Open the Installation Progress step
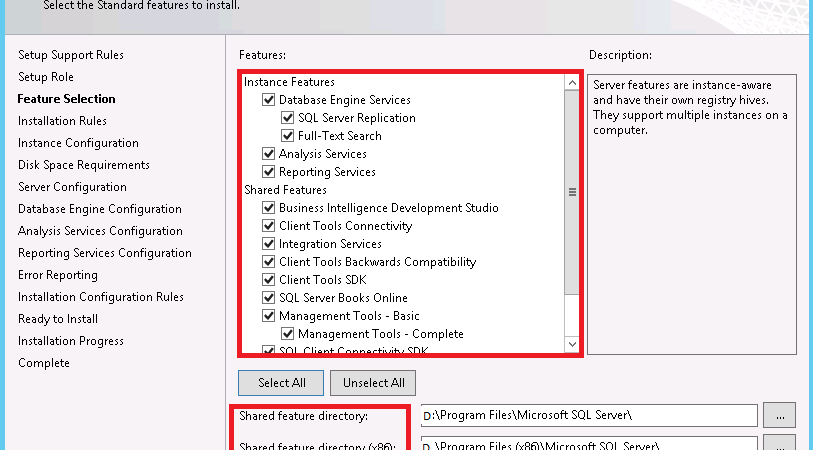Viewport: 813px width, 450px height. pyautogui.click(x=71, y=341)
